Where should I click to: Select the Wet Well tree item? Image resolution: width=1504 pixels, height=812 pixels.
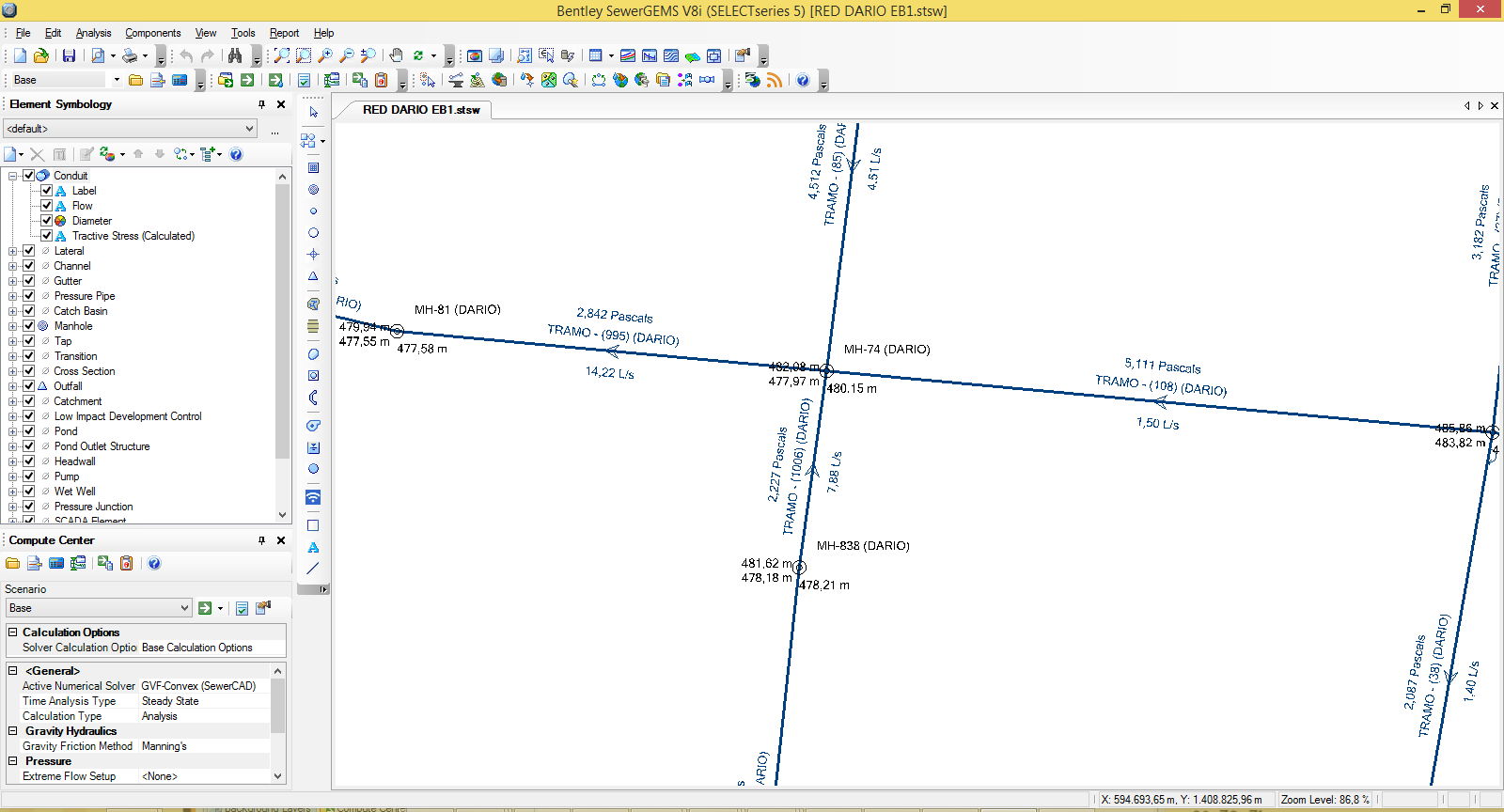(74, 492)
